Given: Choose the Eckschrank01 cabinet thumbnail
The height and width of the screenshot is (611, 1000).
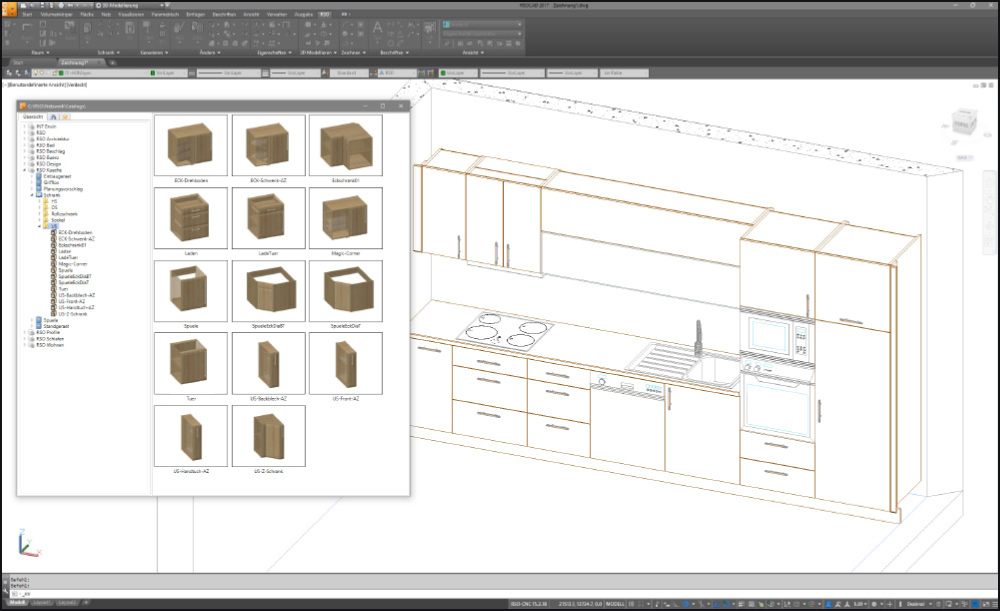Looking at the screenshot, I should 345,146.
